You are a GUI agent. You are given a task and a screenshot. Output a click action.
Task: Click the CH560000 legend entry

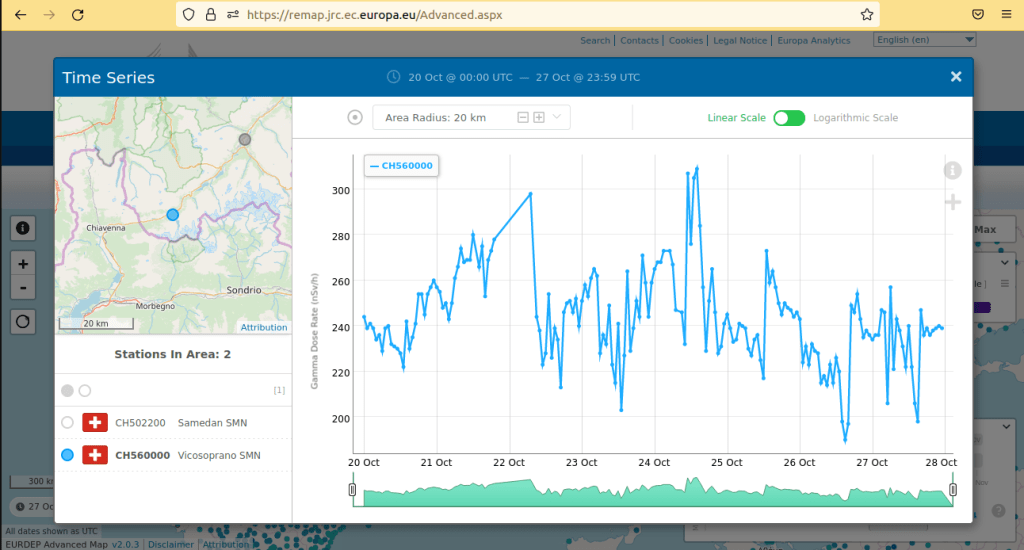click(x=401, y=166)
